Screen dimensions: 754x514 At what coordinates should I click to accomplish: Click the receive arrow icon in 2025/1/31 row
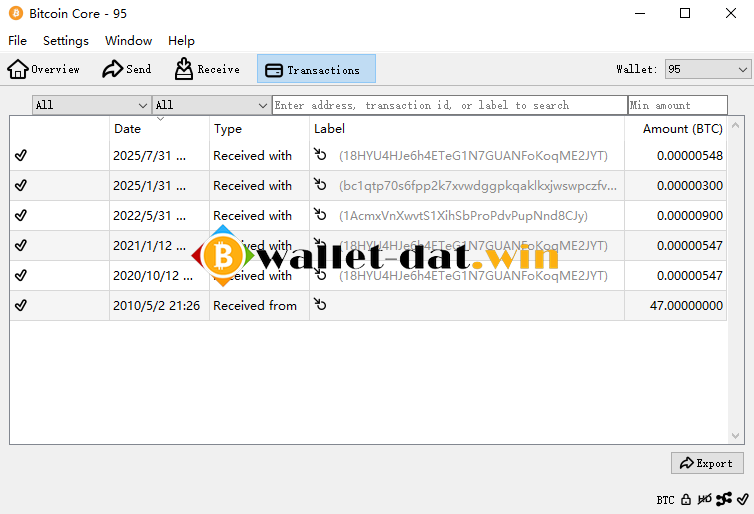click(x=320, y=184)
